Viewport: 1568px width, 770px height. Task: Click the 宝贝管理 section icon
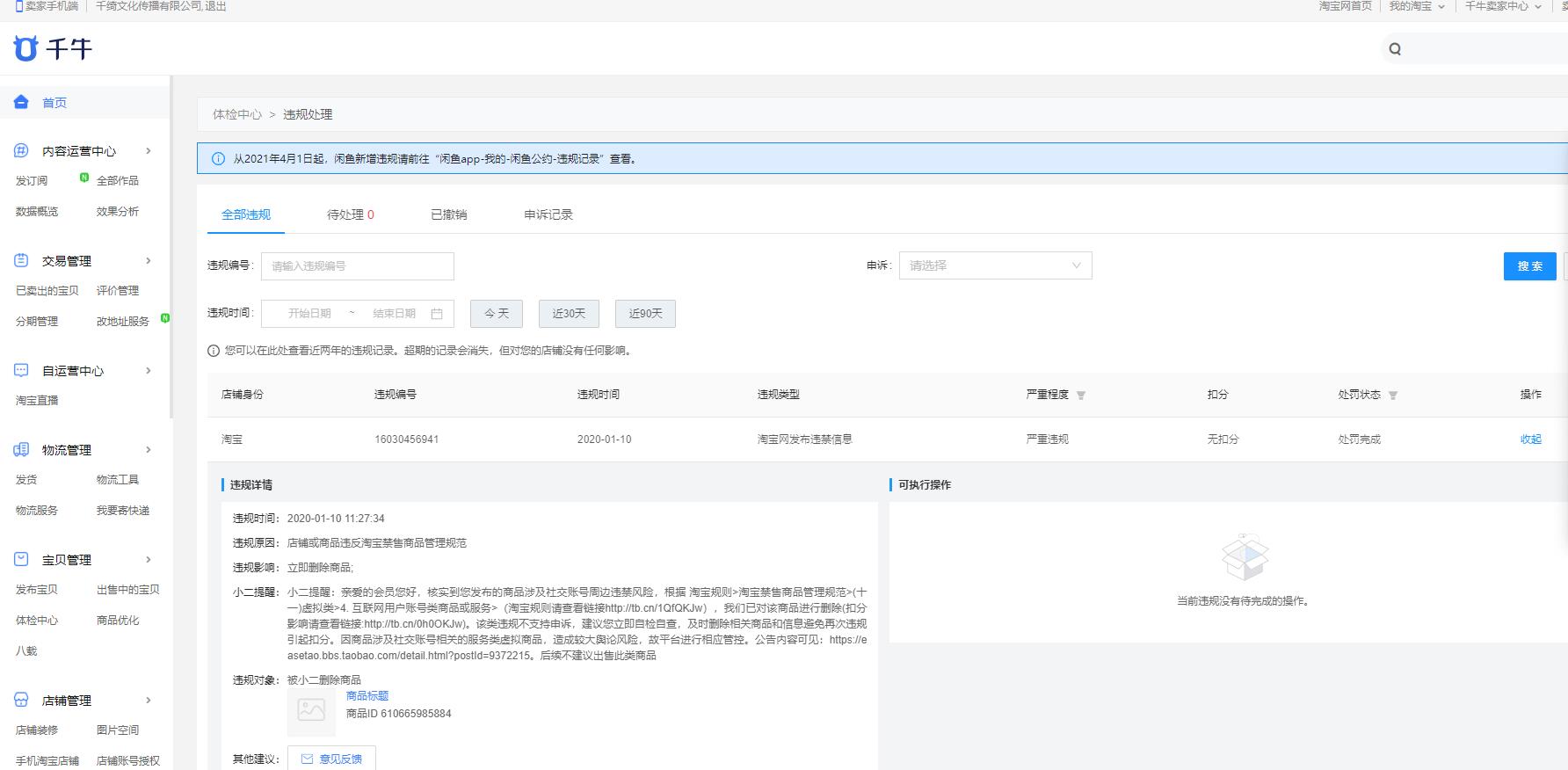pyautogui.click(x=21, y=559)
